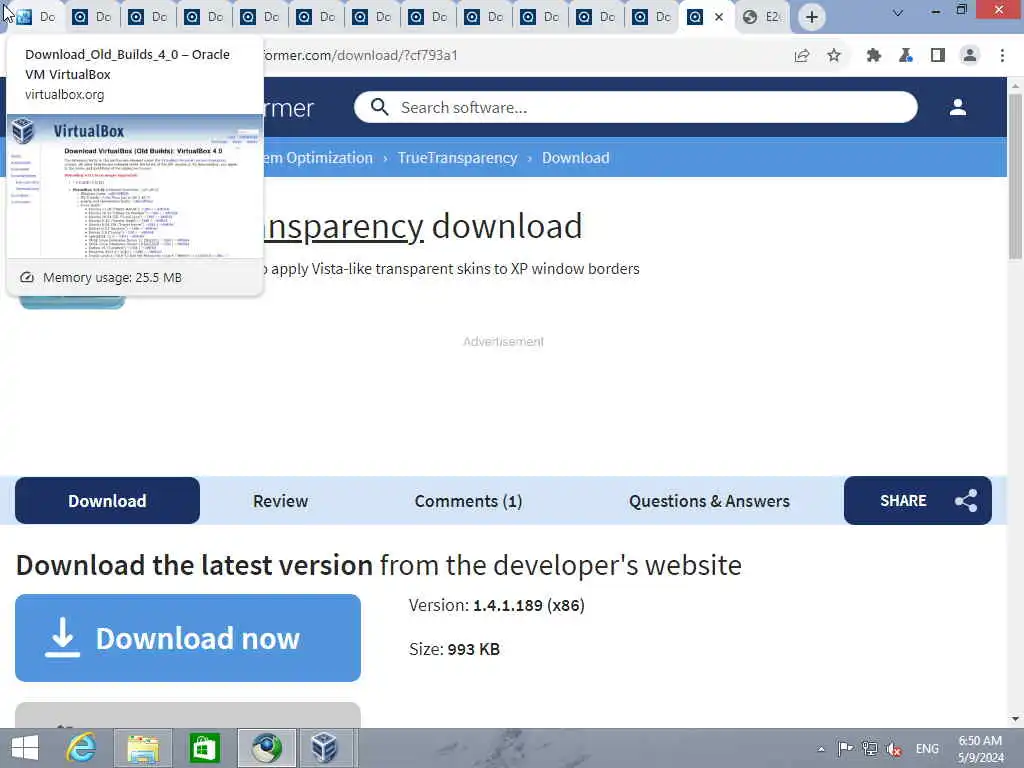Viewport: 1024px width, 768px height.
Task: Click the Search software input field
Action: click(x=635, y=107)
